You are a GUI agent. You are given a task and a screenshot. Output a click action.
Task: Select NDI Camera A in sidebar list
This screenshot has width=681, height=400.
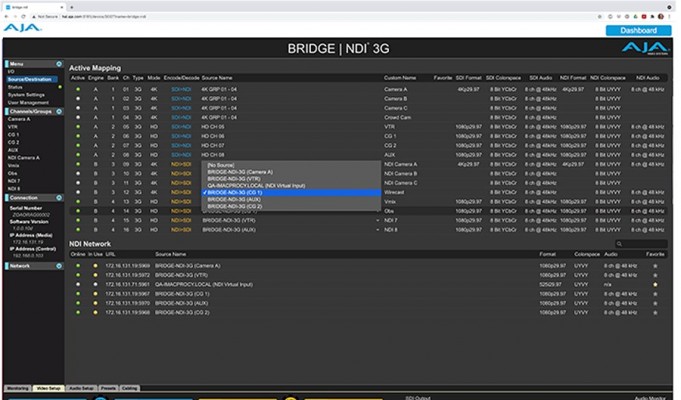click(23, 158)
